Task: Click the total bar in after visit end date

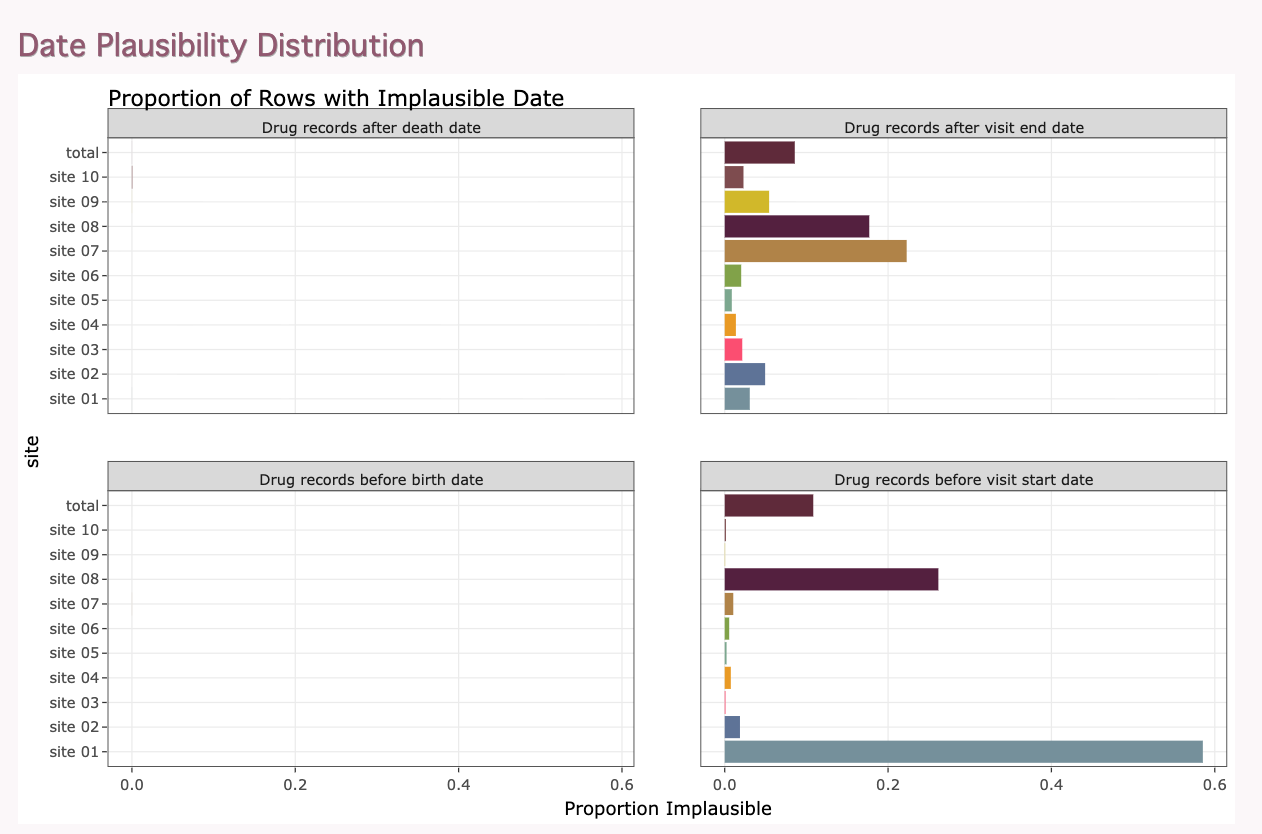Action: (759, 152)
